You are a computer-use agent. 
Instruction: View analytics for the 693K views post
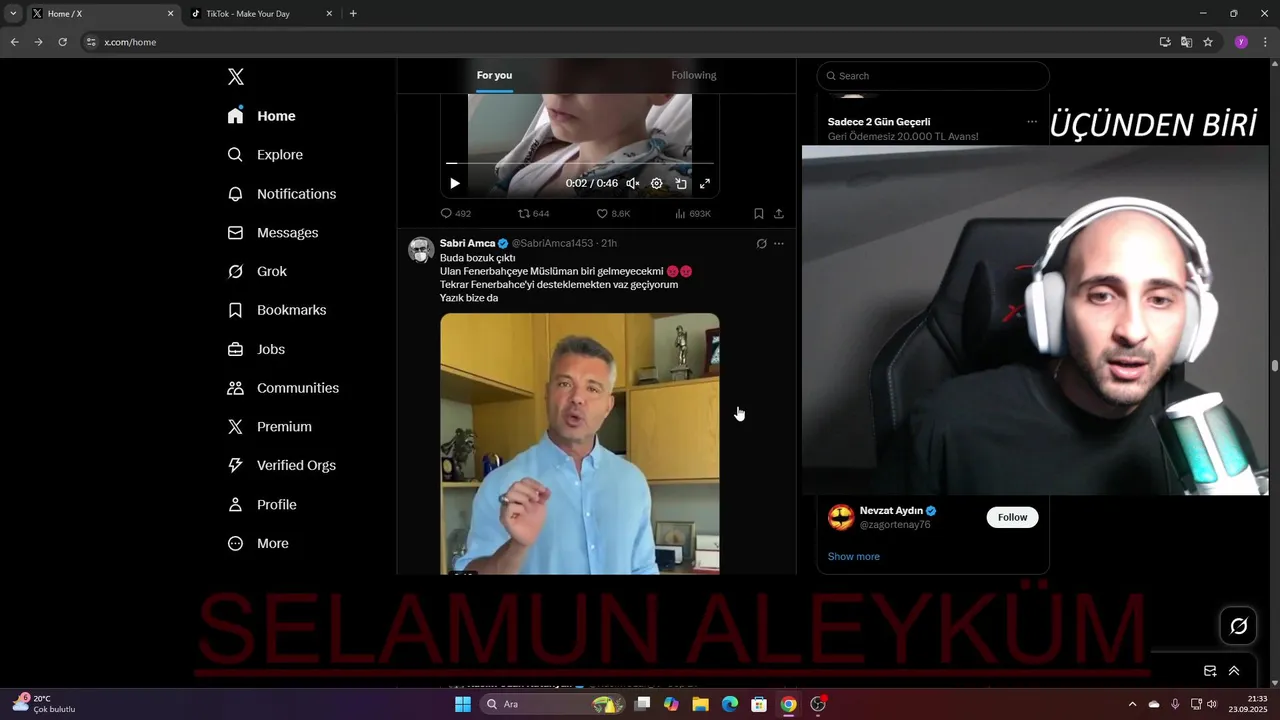point(693,214)
